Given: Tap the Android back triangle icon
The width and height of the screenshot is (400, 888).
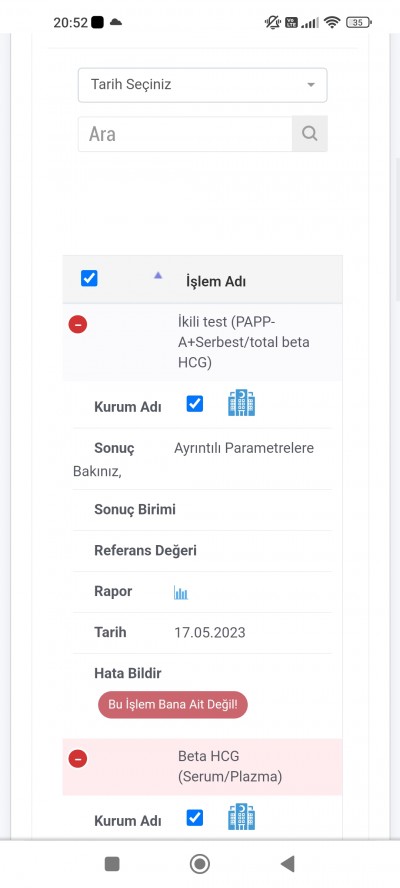Looking at the screenshot, I should (288, 864).
